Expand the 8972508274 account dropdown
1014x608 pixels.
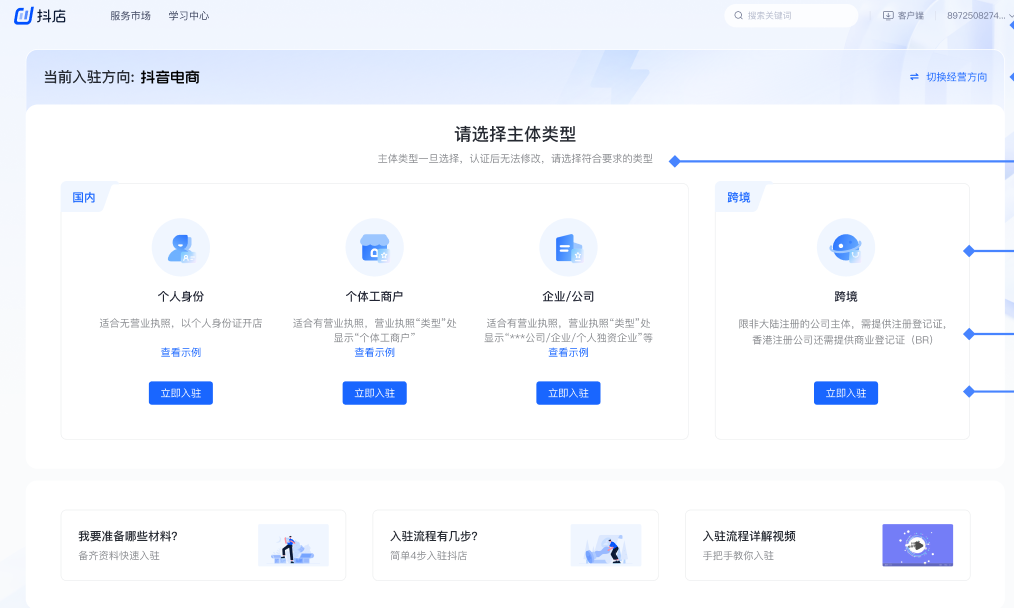[979, 16]
